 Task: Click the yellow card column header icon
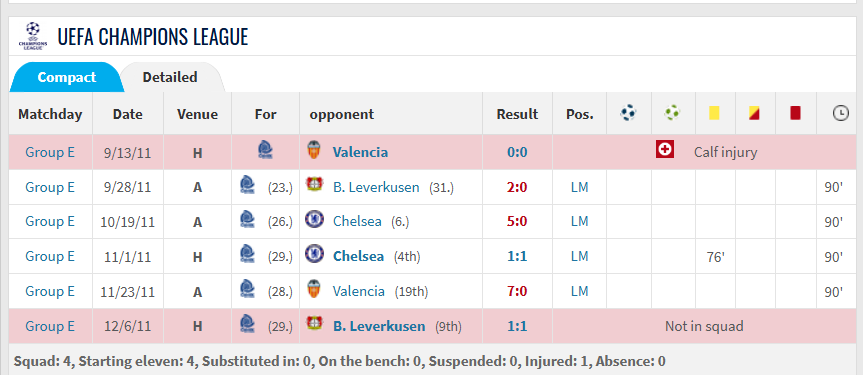(x=714, y=113)
